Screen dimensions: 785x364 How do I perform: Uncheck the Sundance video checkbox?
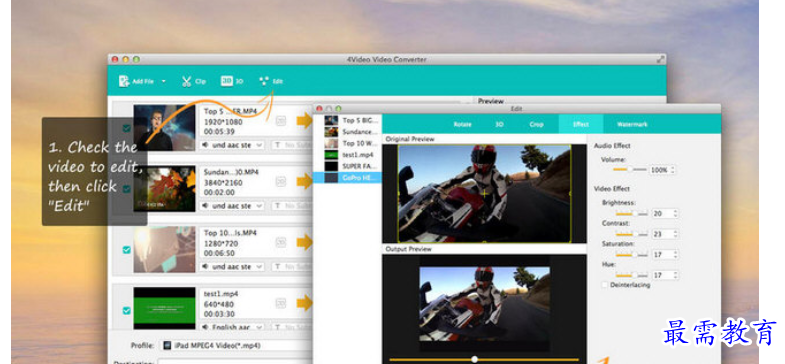tap(127, 189)
